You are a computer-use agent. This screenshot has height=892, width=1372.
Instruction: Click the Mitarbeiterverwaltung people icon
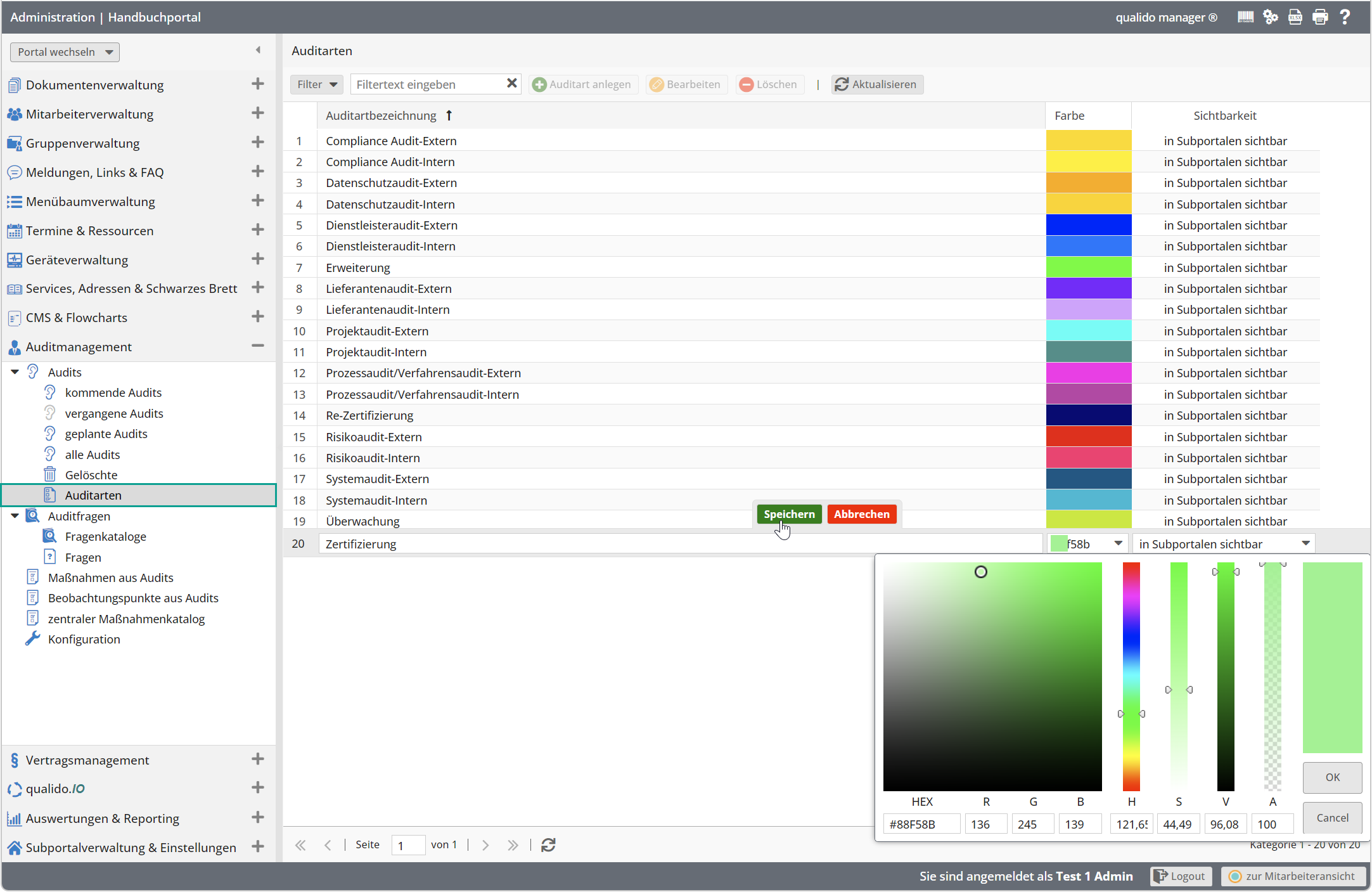[14, 114]
